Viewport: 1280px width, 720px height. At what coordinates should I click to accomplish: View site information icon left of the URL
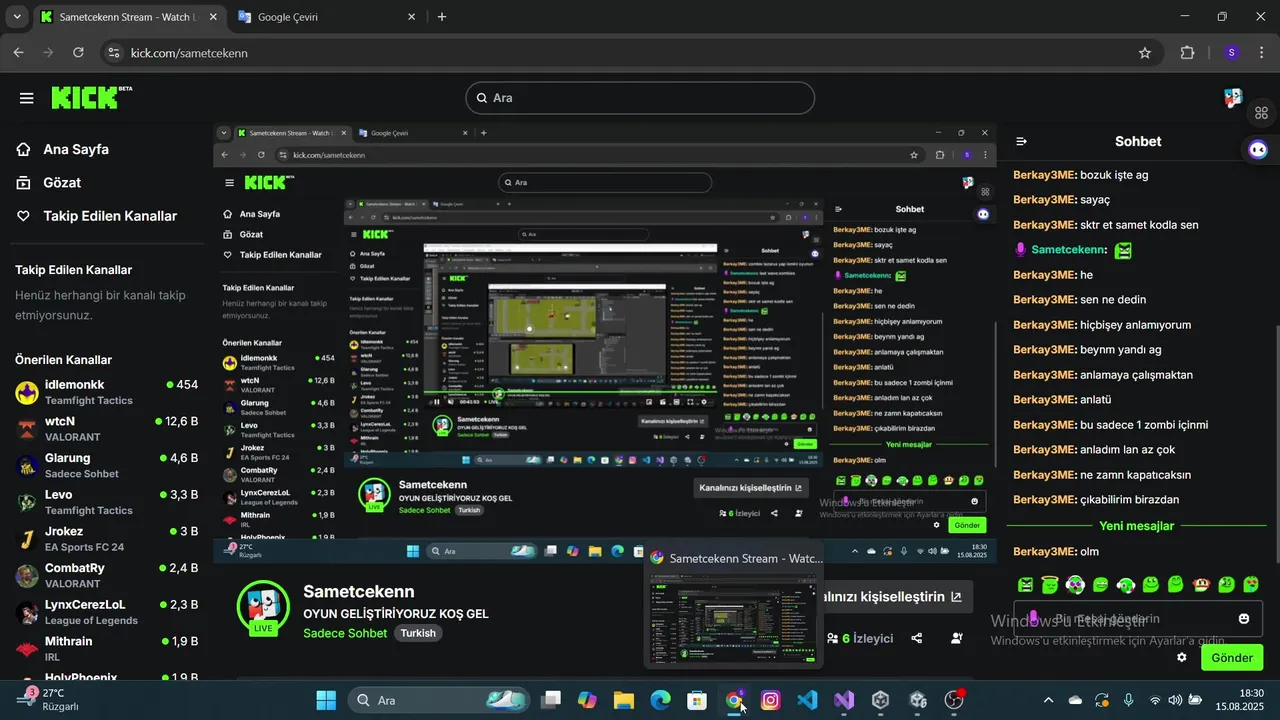click(114, 53)
